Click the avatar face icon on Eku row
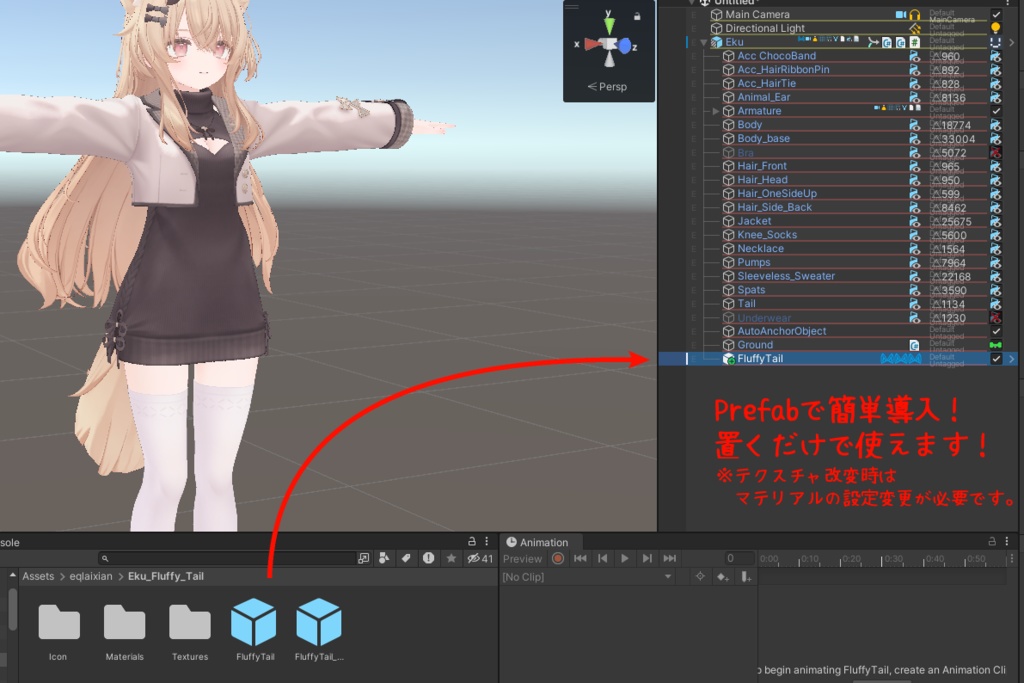 click(995, 42)
